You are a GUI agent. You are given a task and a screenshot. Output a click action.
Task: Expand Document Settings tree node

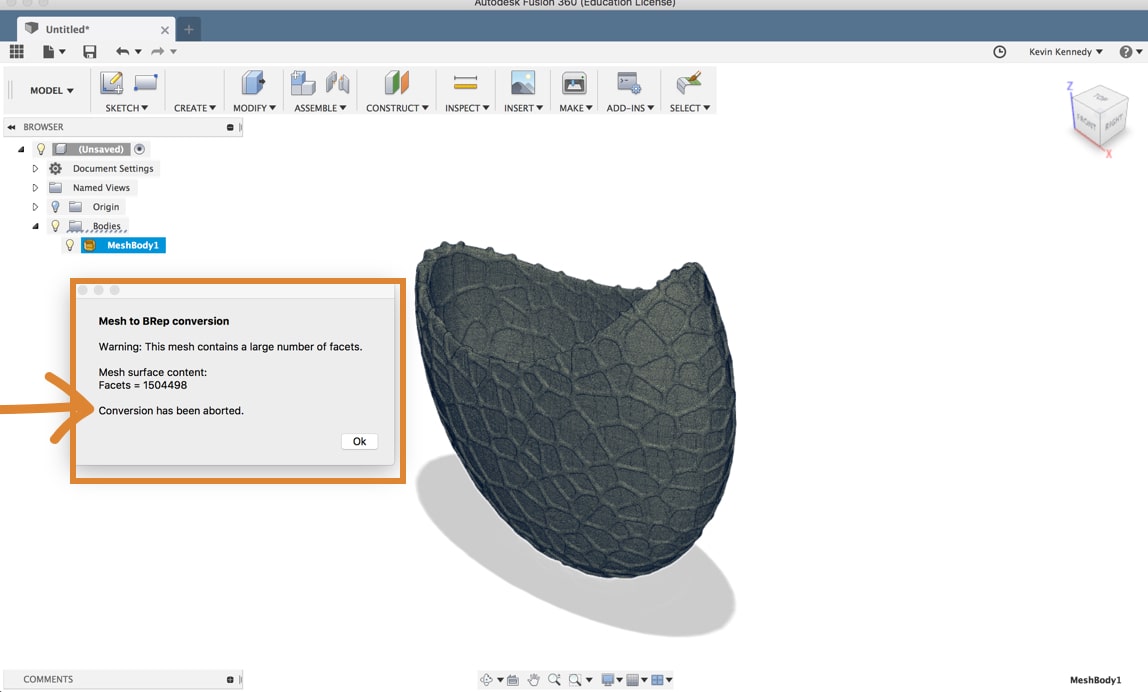35,168
